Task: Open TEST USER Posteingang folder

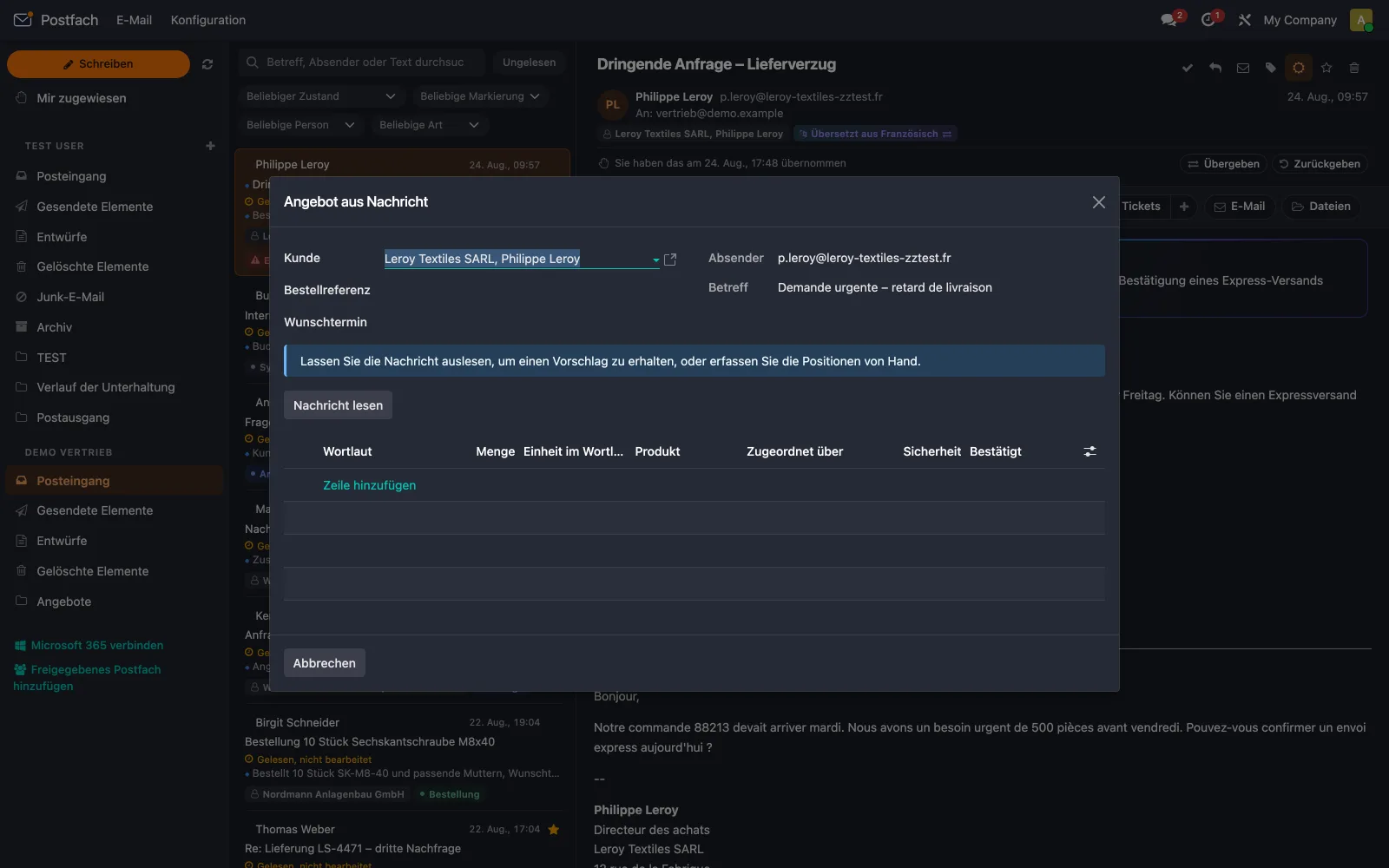Action: (x=71, y=176)
